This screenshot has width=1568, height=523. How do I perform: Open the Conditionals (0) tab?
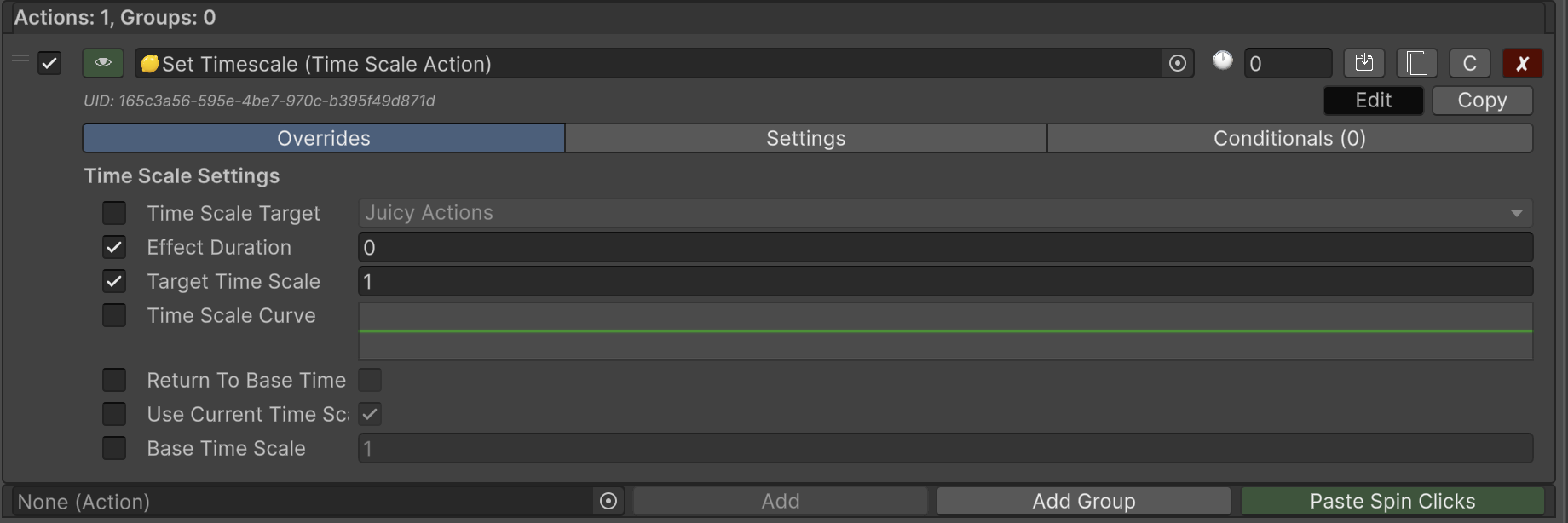[1288, 138]
